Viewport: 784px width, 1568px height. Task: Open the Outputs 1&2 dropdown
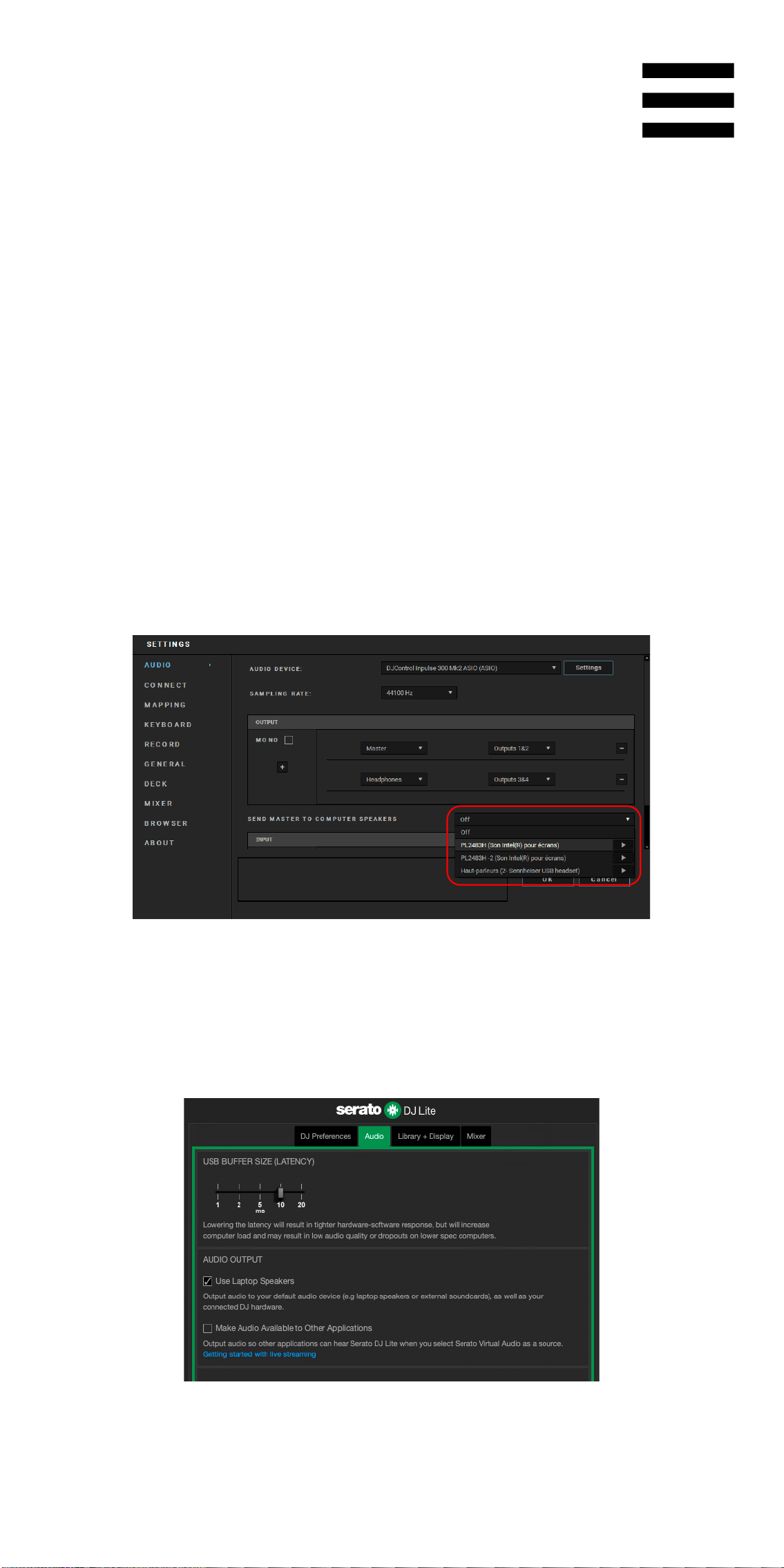tap(522, 748)
